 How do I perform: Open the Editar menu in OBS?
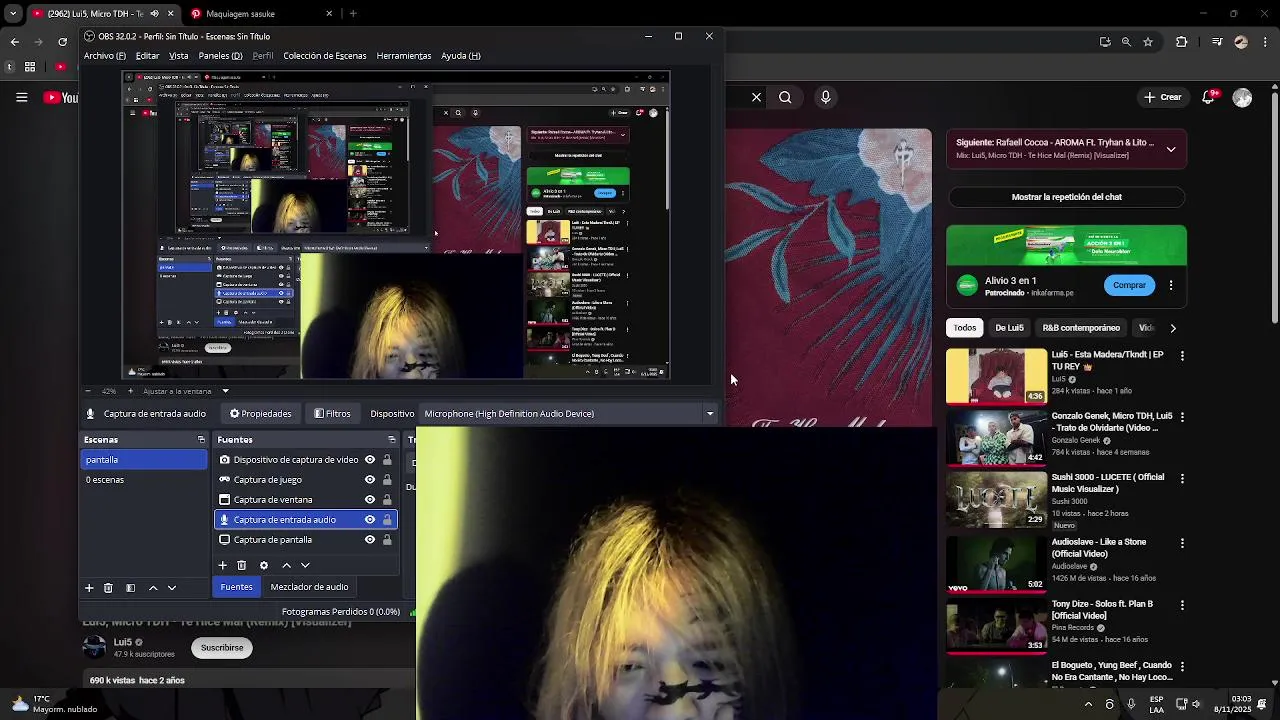pos(147,56)
